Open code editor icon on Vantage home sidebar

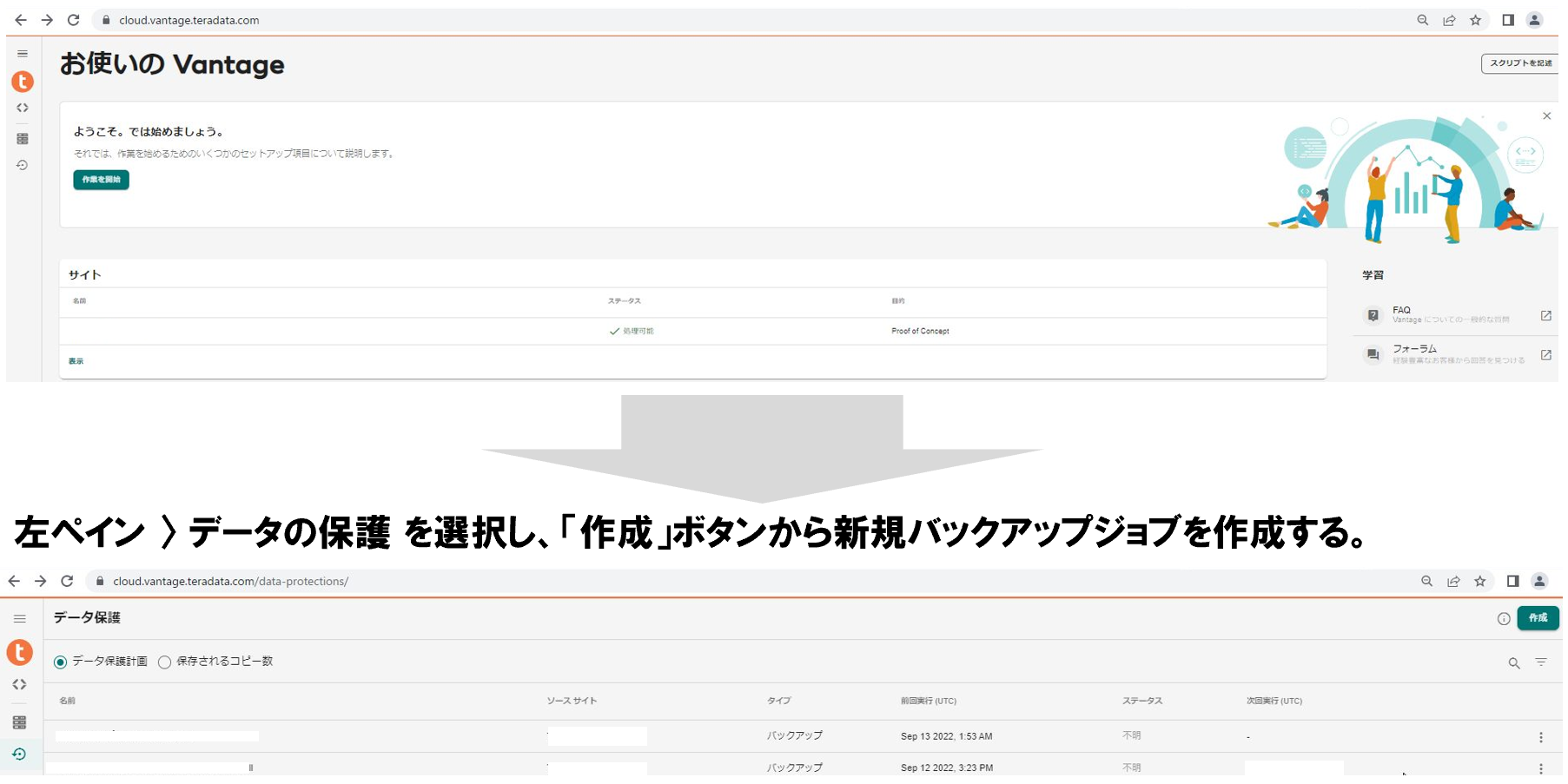click(x=23, y=109)
